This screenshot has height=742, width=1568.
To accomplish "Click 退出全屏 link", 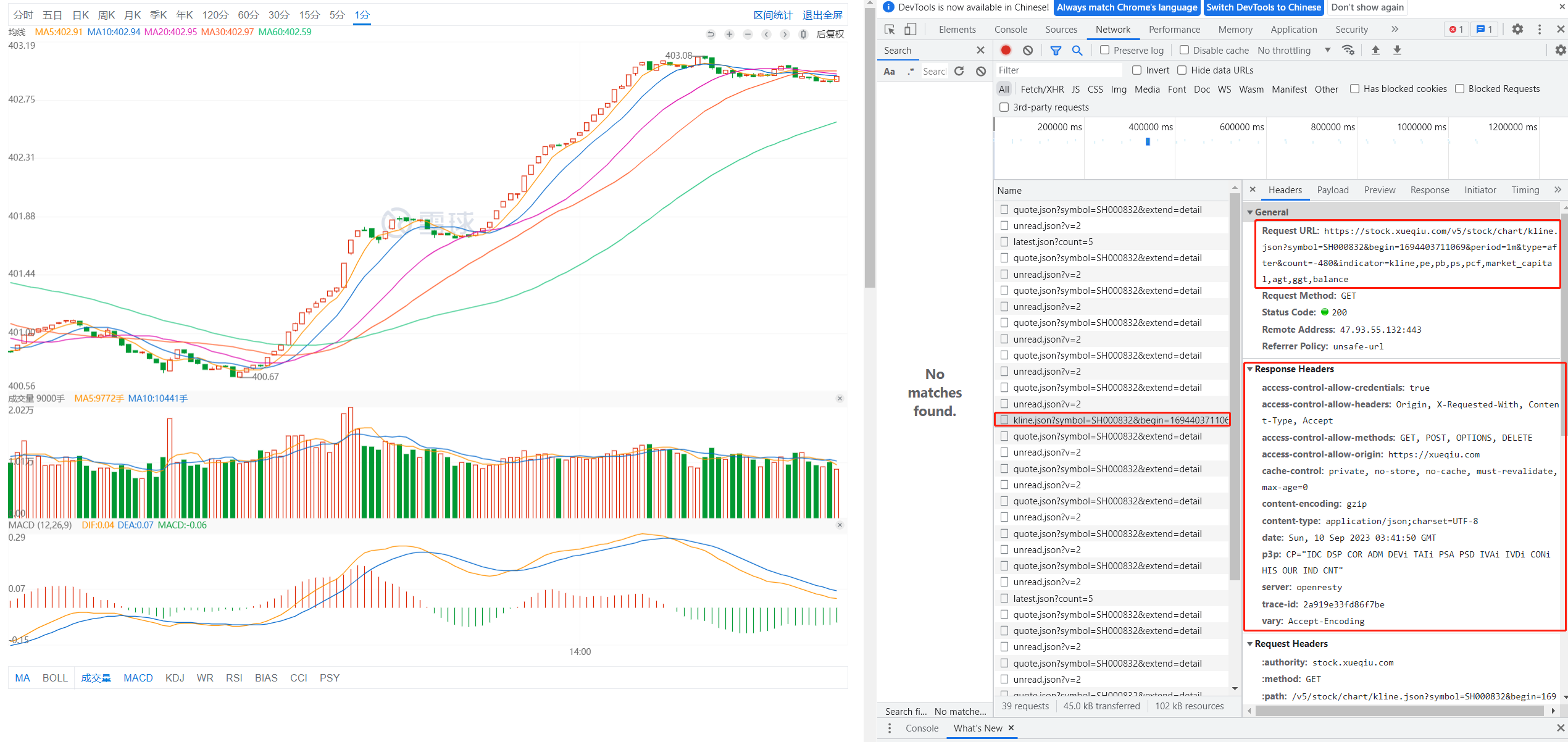I will (x=822, y=15).
